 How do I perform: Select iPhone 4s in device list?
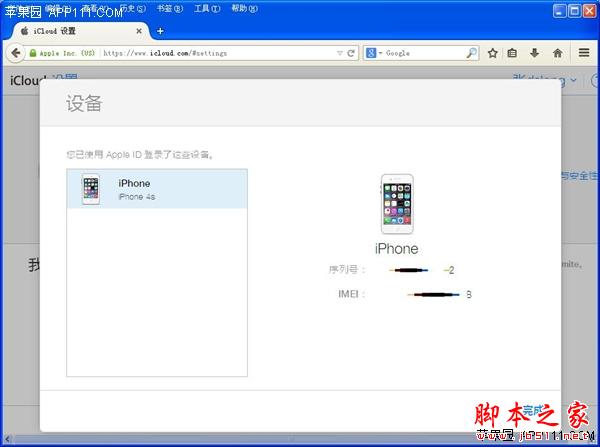(x=157, y=189)
